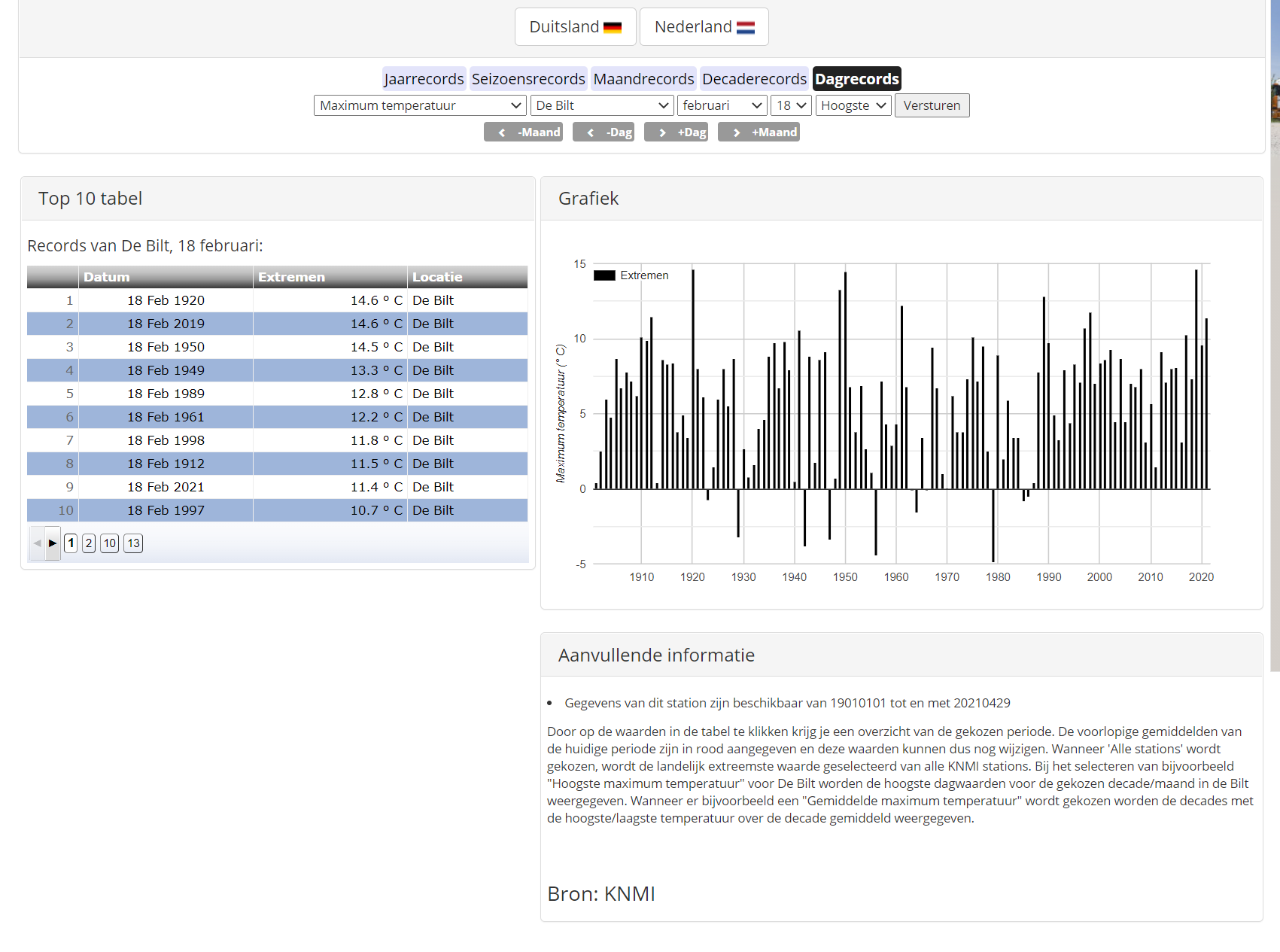Advance one day with +Dag arrow
The width and height of the screenshot is (1280, 952).
[676, 132]
